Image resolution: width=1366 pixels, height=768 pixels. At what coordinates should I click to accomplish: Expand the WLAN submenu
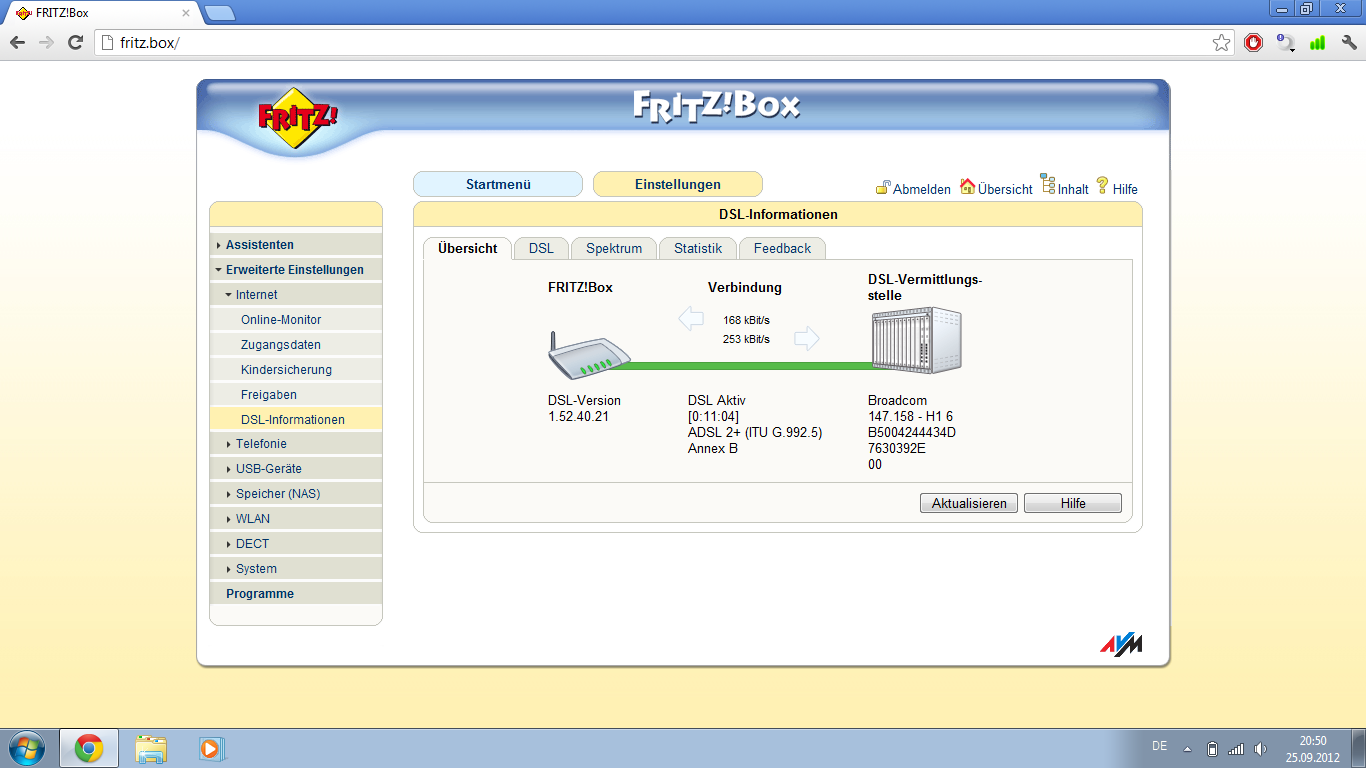pyautogui.click(x=252, y=519)
